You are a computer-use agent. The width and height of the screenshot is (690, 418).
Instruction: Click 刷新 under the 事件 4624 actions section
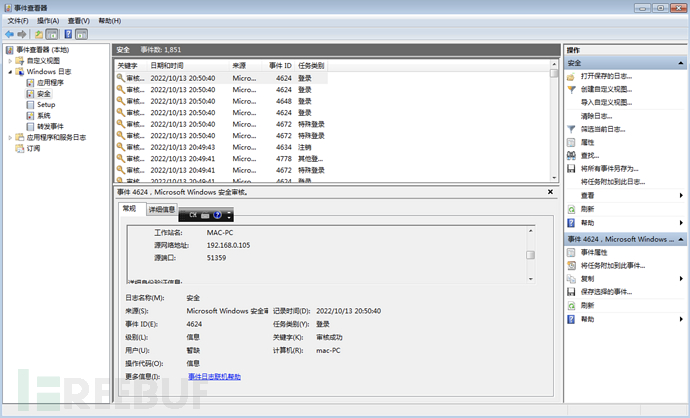tap(587, 305)
